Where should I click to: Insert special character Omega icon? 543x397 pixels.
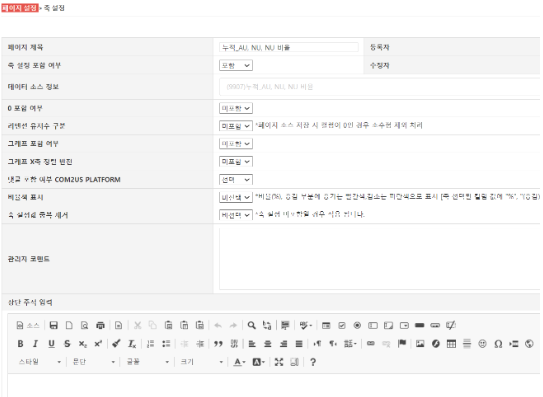pyautogui.click(x=498, y=344)
